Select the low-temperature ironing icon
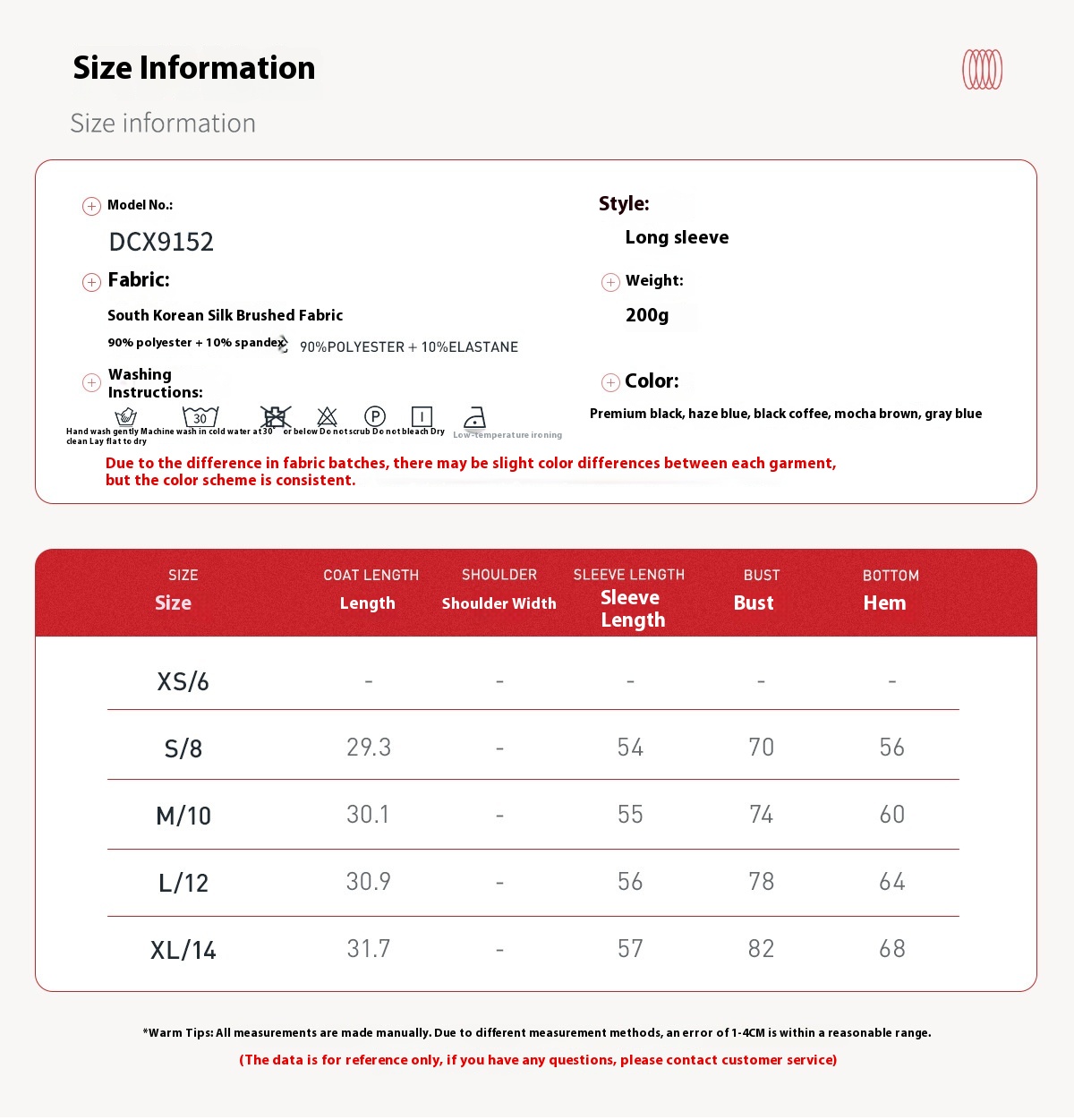 coord(474,418)
